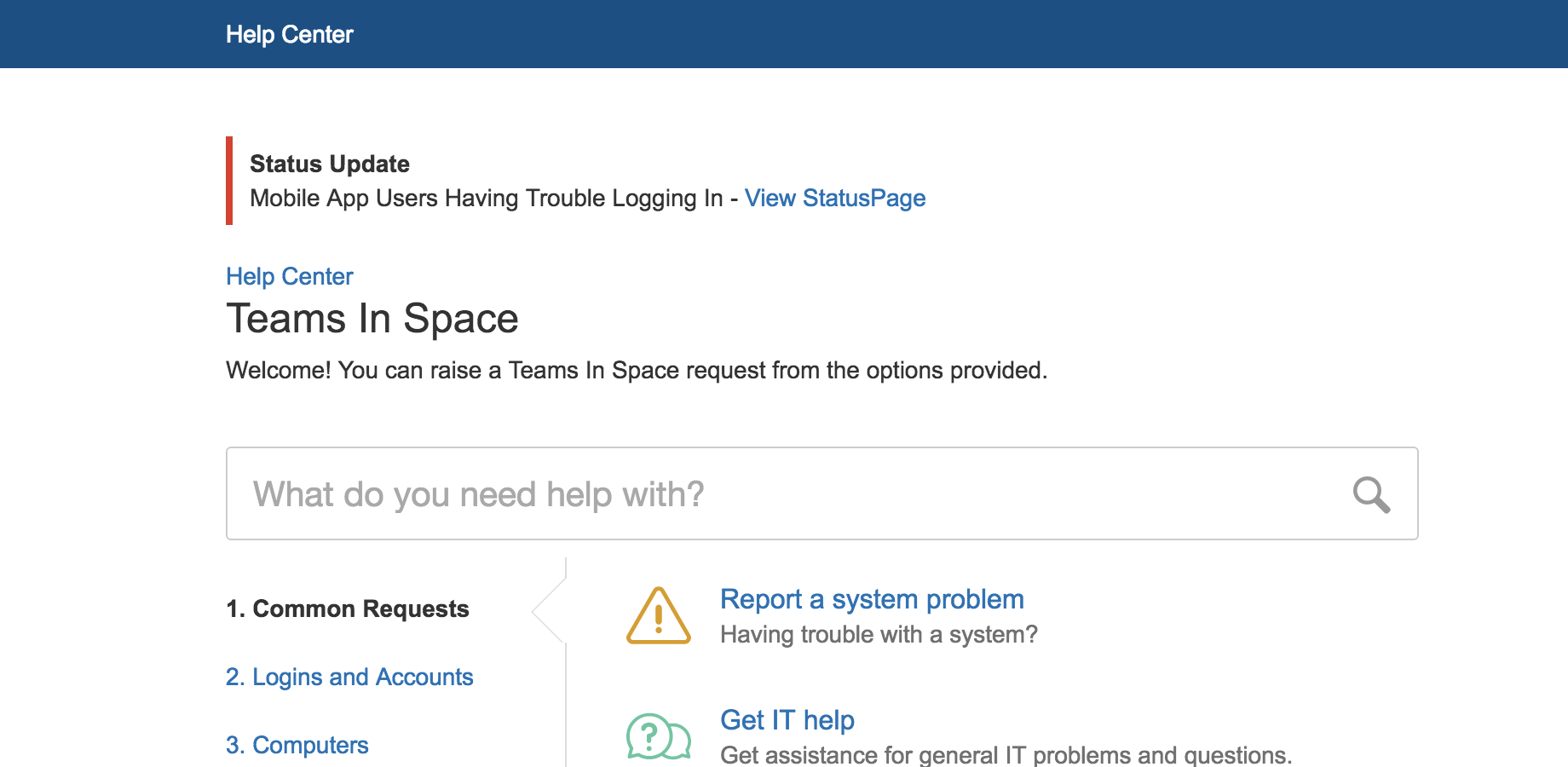Switch to Logins and Accounts category
1568x767 pixels.
pyautogui.click(x=349, y=677)
